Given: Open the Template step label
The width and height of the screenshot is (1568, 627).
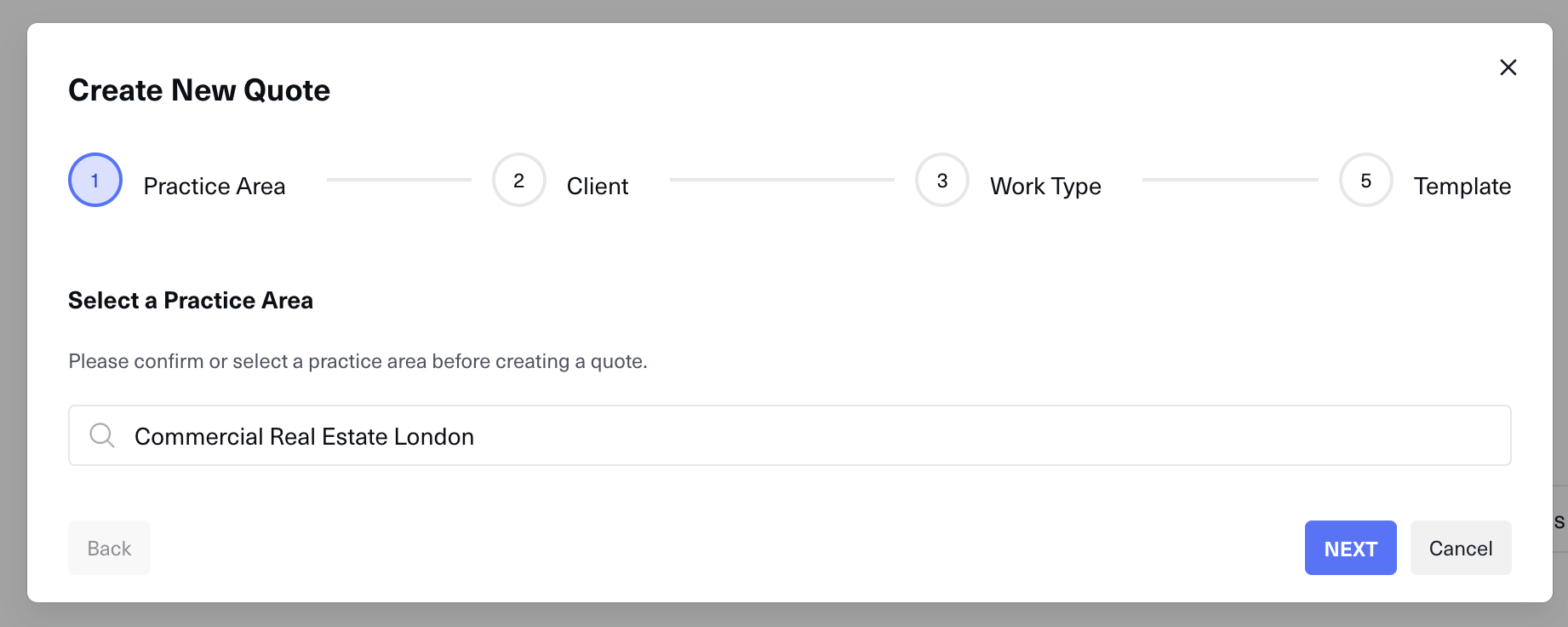Looking at the screenshot, I should click(x=1462, y=186).
